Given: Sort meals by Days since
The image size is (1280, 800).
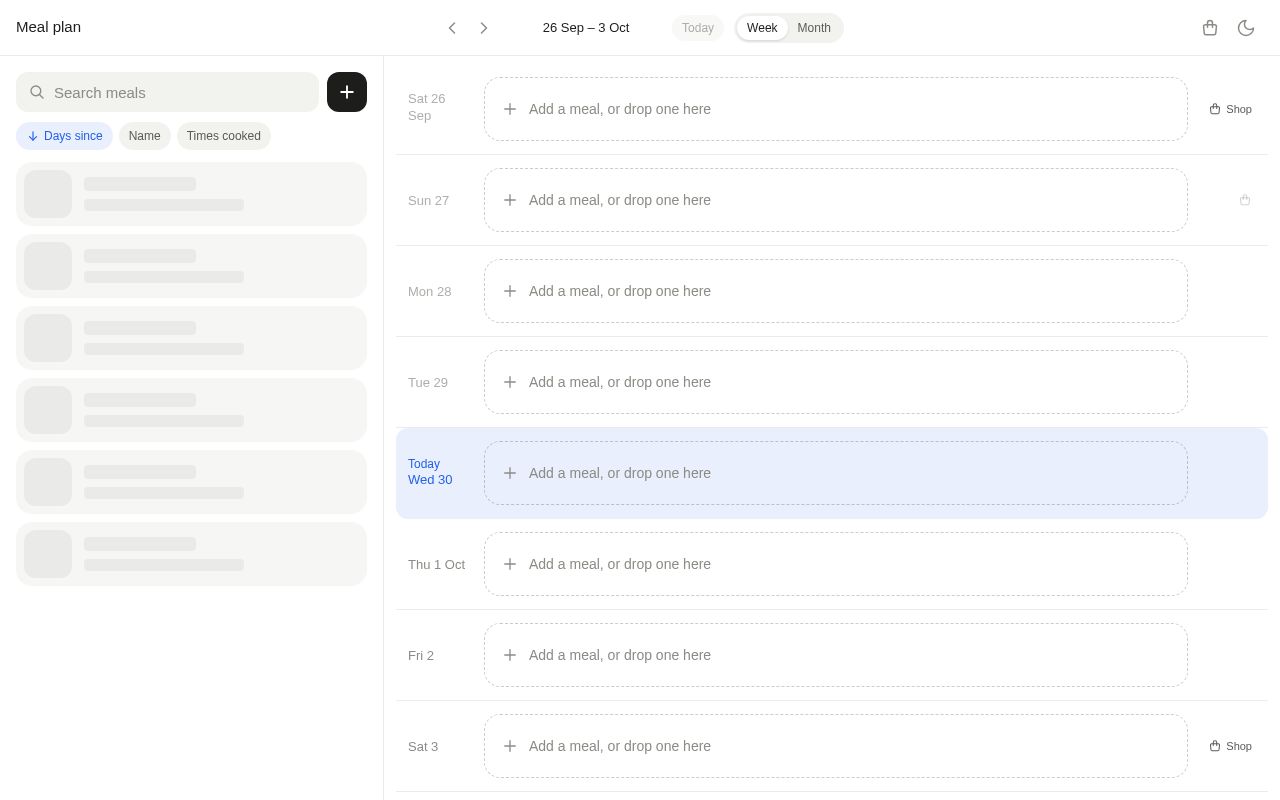Looking at the screenshot, I should click(64, 136).
